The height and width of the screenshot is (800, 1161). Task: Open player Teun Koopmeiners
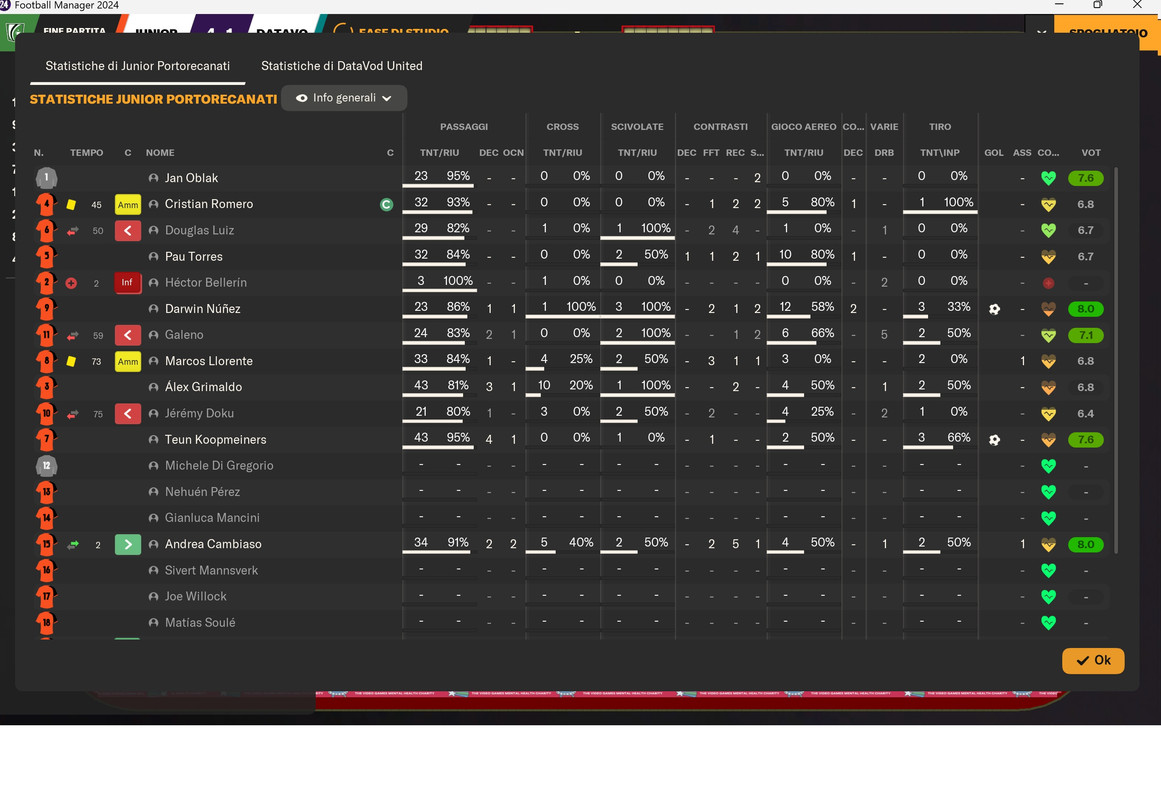tap(215, 439)
